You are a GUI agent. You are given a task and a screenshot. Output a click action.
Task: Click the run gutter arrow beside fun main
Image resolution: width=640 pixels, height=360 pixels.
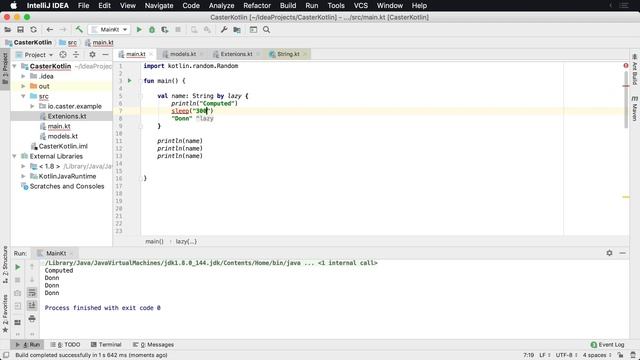[130, 81]
